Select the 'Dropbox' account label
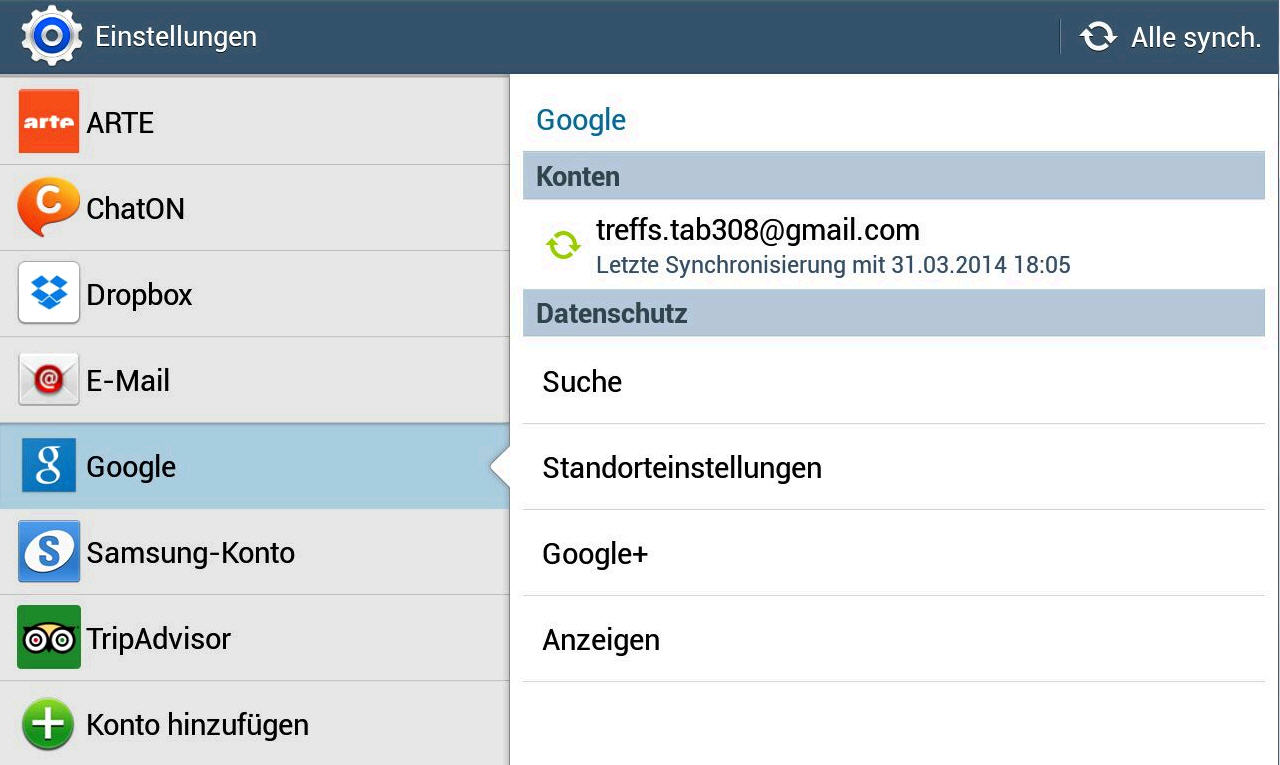 (x=139, y=295)
